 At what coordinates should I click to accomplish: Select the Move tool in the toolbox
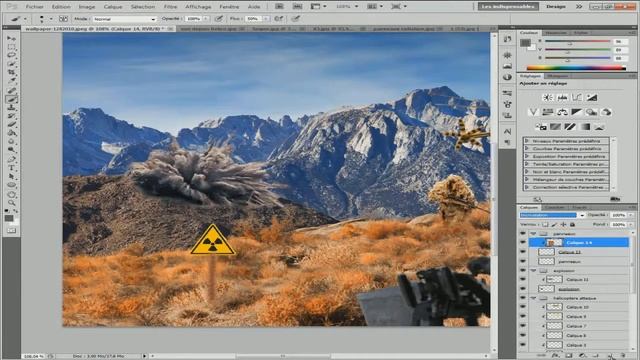[x=11, y=38]
